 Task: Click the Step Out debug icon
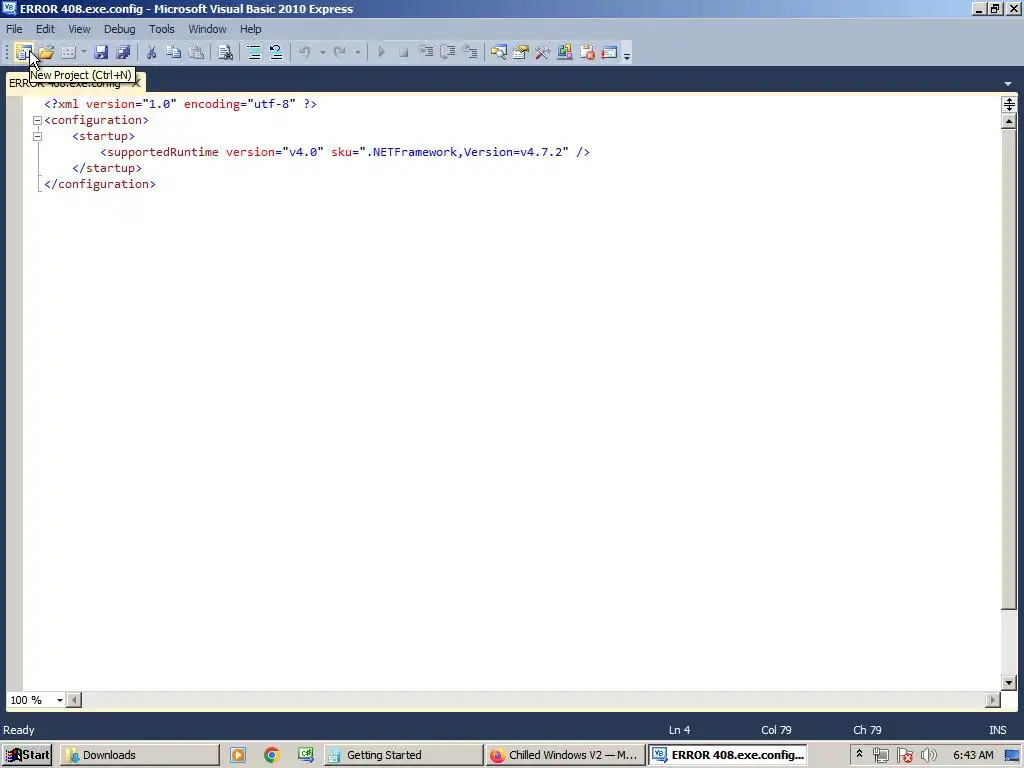pos(470,52)
